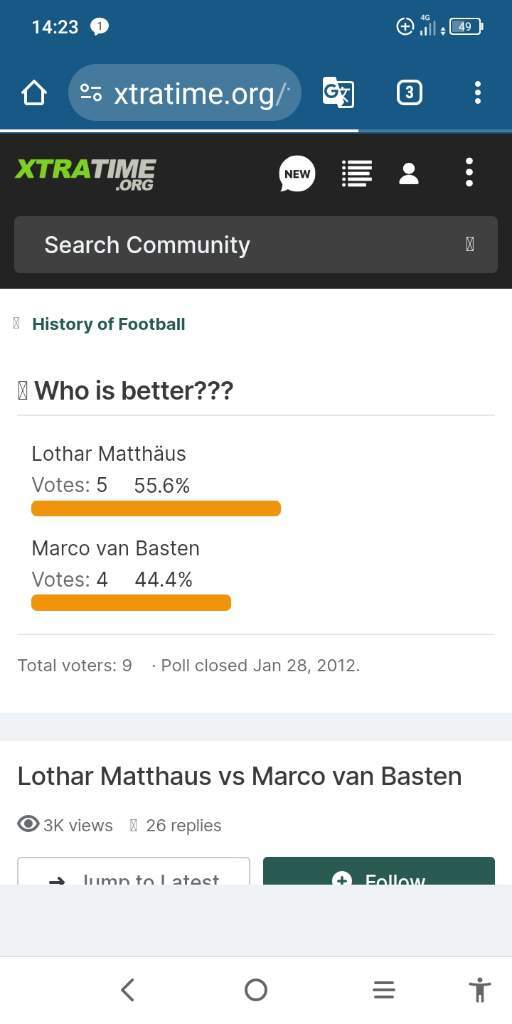Image resolution: width=512 pixels, height=1024 pixels.
Task: Tap the Android back navigation arrow
Action: [x=127, y=990]
